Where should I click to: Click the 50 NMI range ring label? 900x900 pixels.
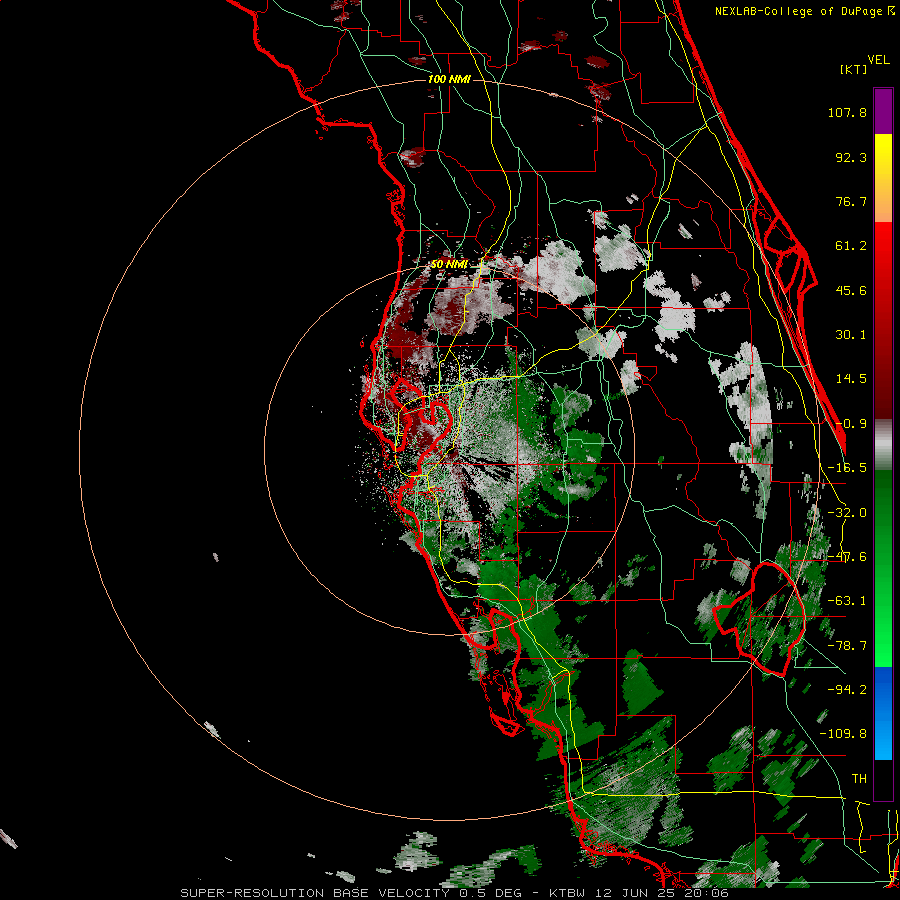449,264
